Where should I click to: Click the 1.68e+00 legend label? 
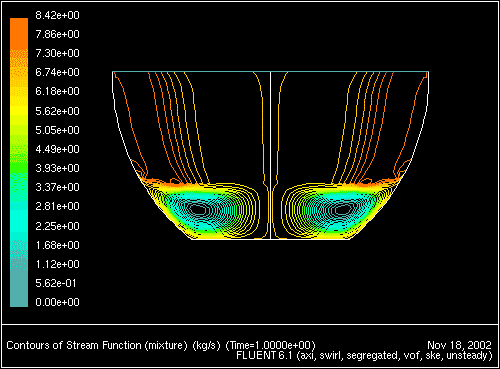[x=57, y=245]
